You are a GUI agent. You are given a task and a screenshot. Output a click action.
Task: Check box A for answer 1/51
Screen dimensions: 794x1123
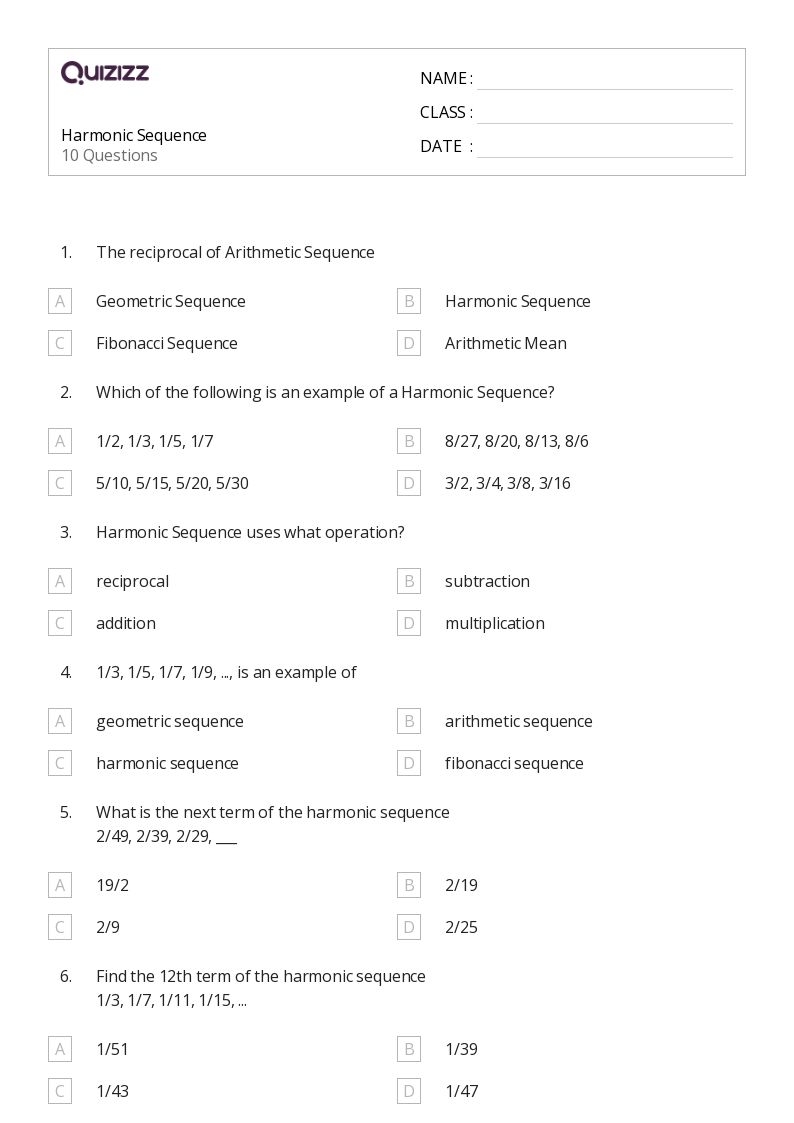[60, 1049]
